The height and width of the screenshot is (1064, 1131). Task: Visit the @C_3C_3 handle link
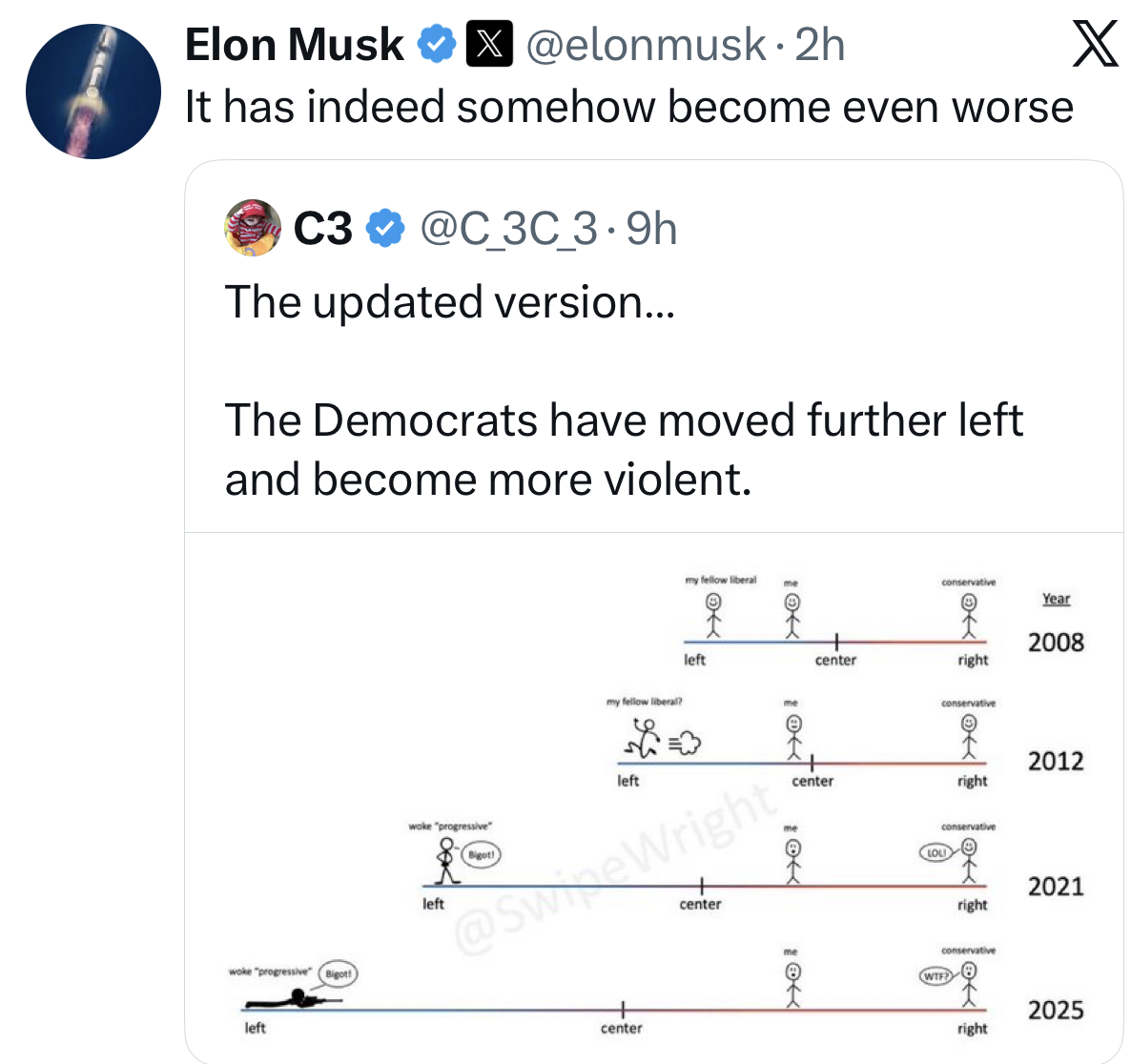[508, 229]
